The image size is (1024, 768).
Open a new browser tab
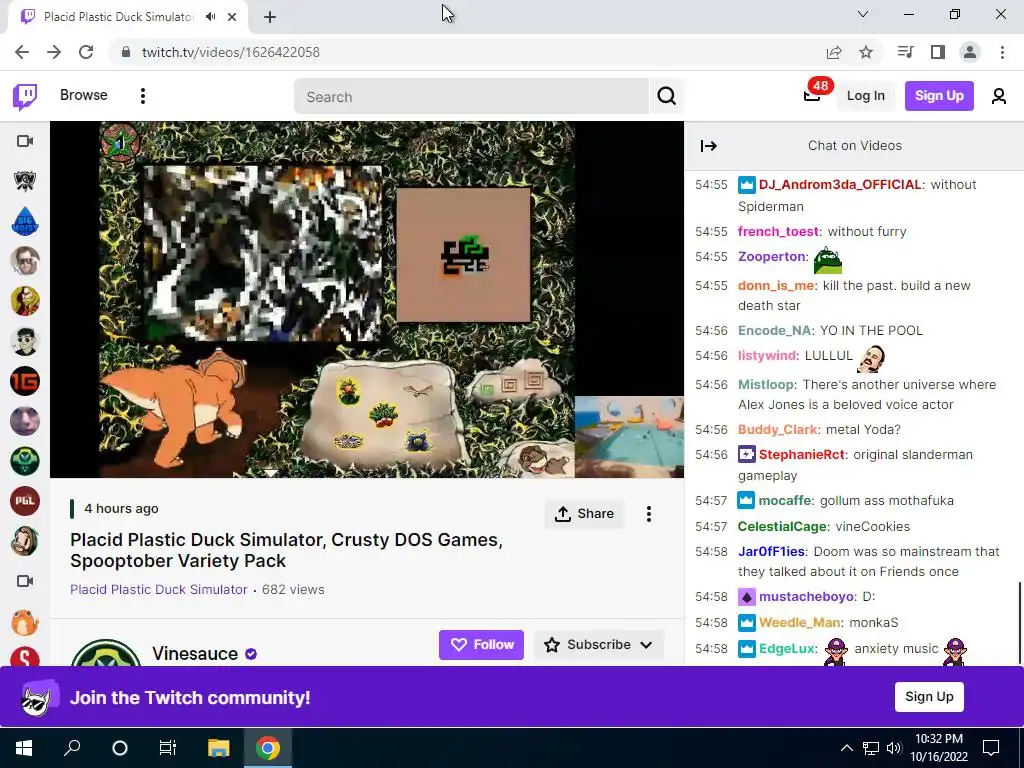coord(270,17)
